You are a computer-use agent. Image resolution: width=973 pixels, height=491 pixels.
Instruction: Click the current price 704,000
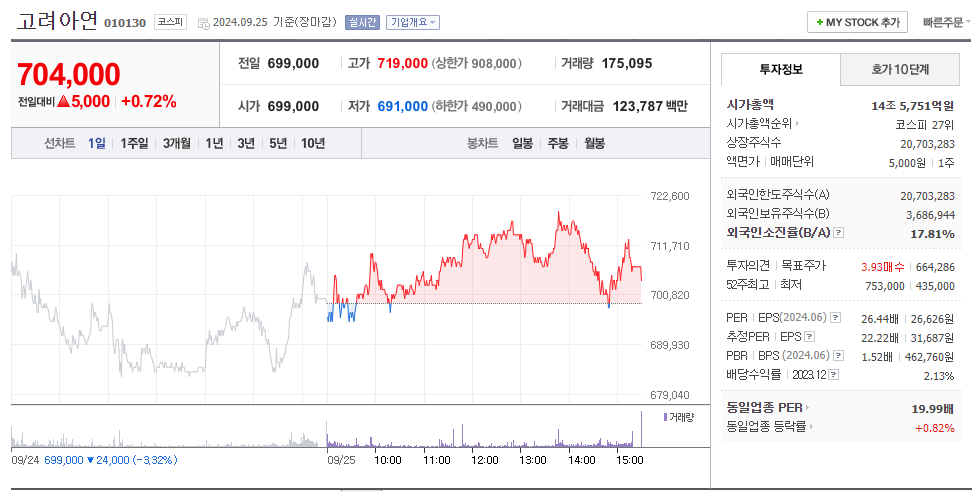[x=69, y=74]
